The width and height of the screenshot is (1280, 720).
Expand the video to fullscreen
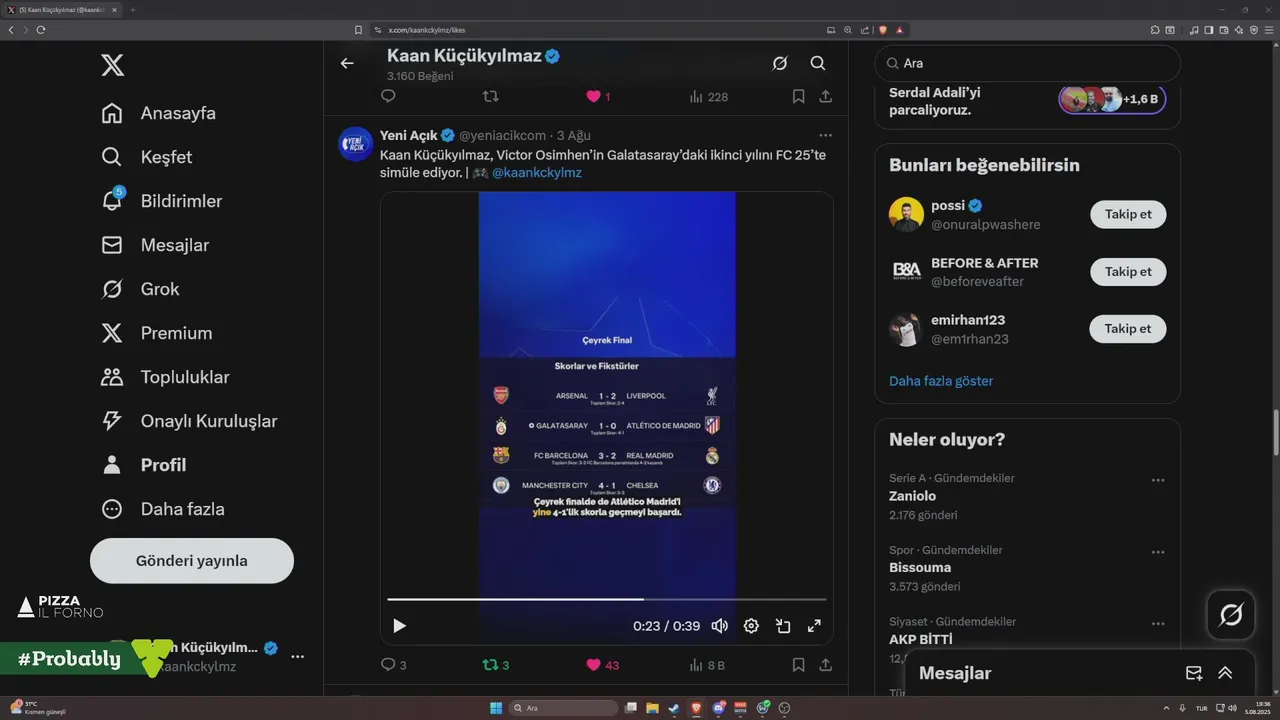(x=814, y=626)
